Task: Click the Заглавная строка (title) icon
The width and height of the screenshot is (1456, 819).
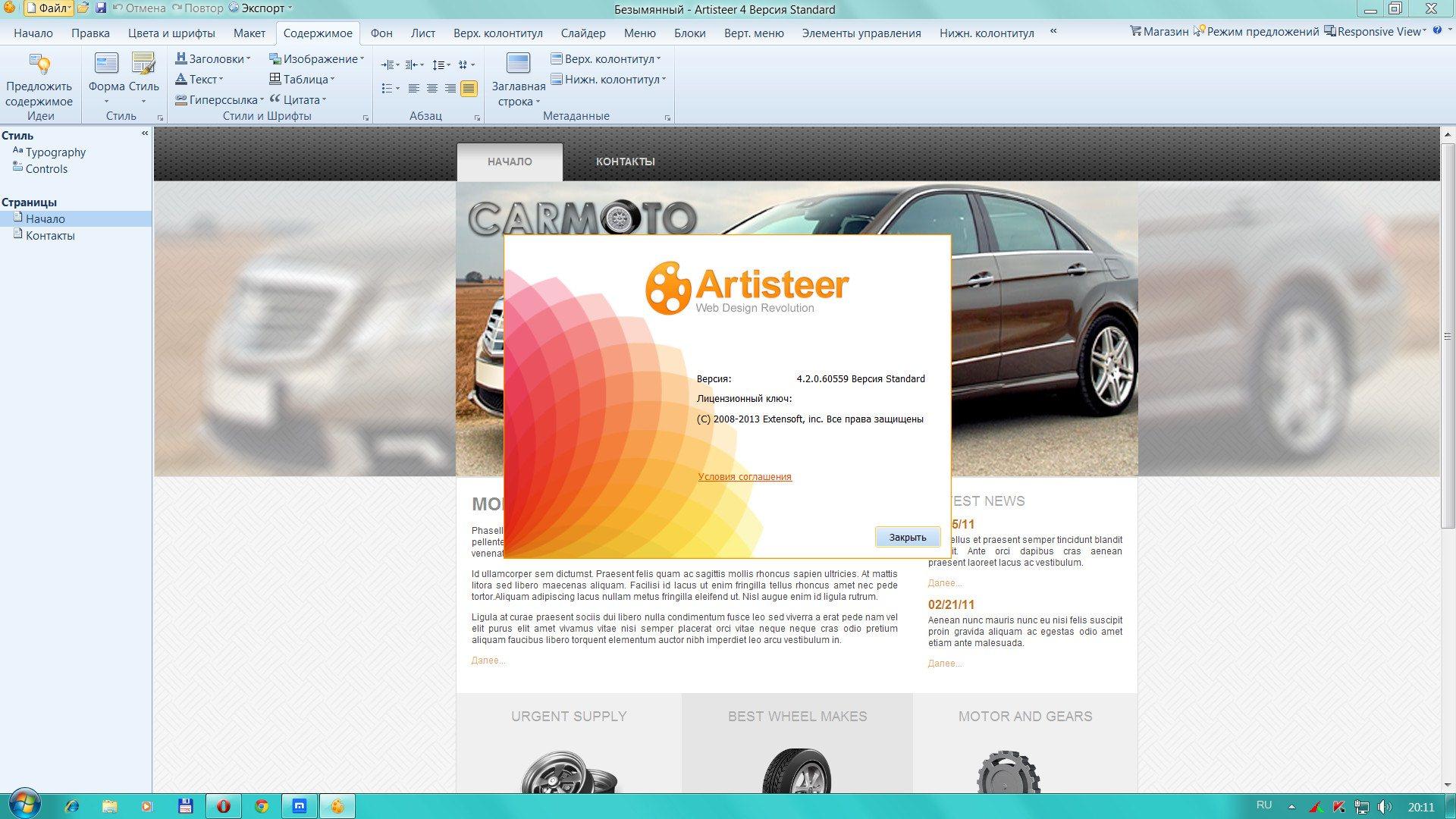Action: click(518, 64)
